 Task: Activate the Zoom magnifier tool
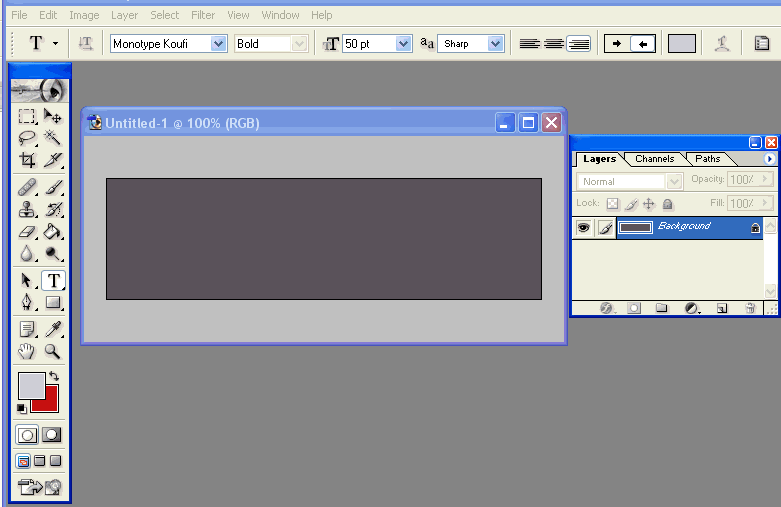point(53,351)
